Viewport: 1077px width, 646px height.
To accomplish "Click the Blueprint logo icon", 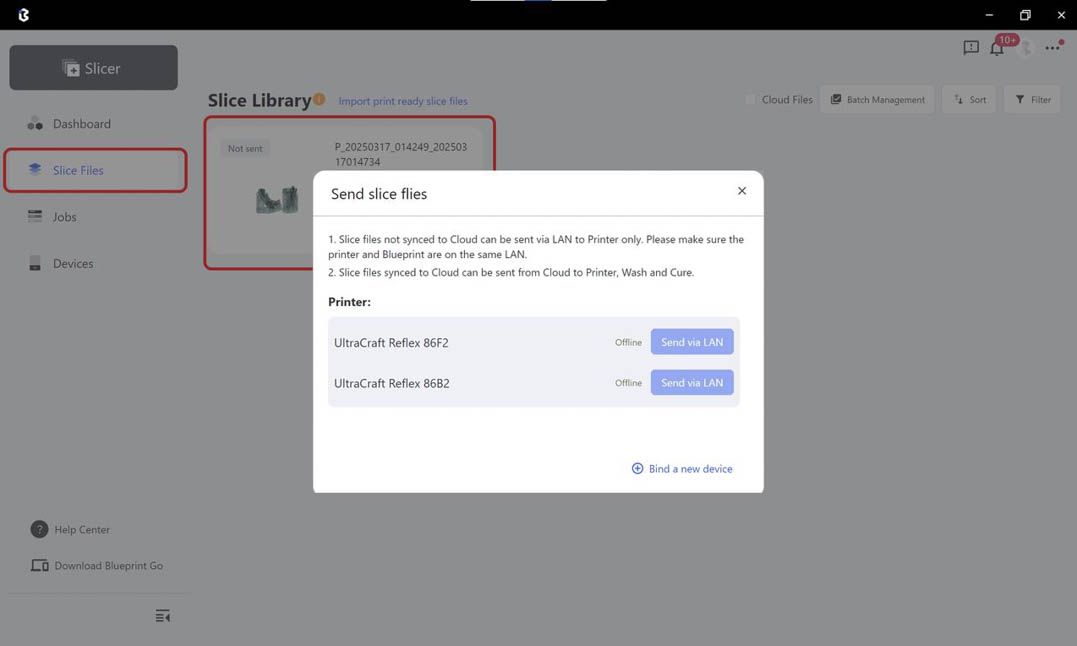I will [x=24, y=14].
